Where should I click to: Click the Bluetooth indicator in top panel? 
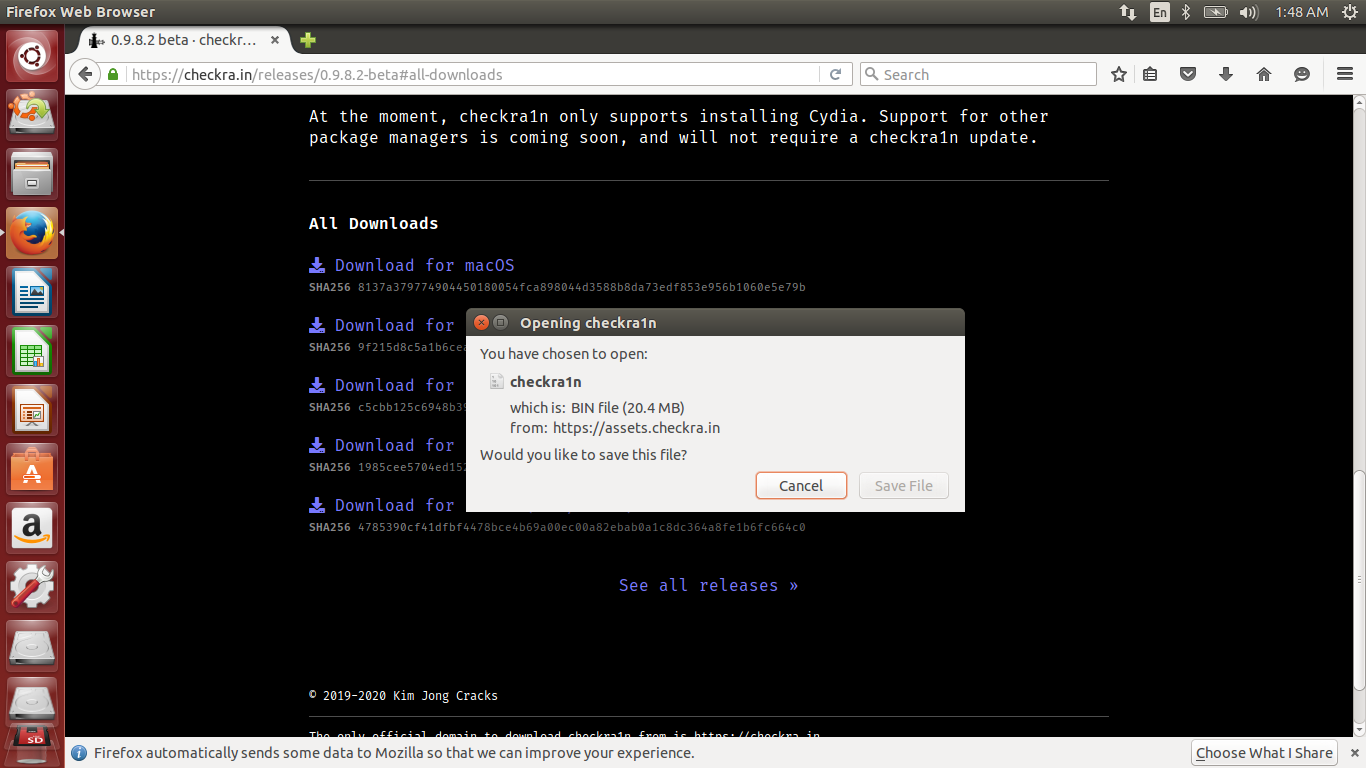[x=1186, y=12]
